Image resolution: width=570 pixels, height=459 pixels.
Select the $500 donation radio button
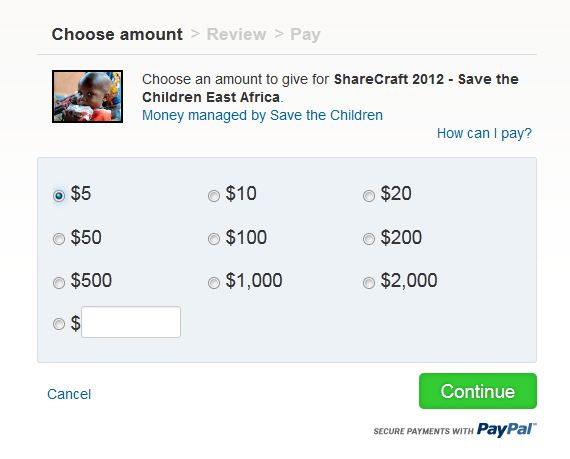[x=59, y=282]
